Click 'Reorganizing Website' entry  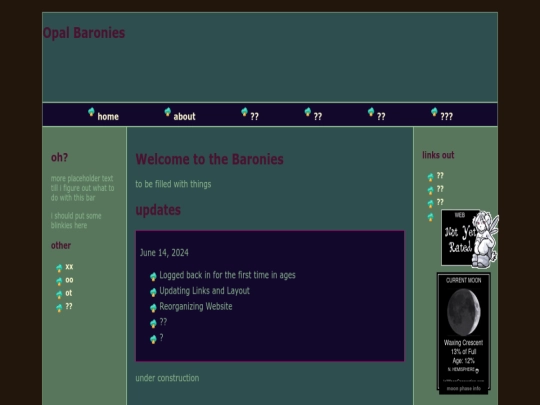[x=196, y=307]
